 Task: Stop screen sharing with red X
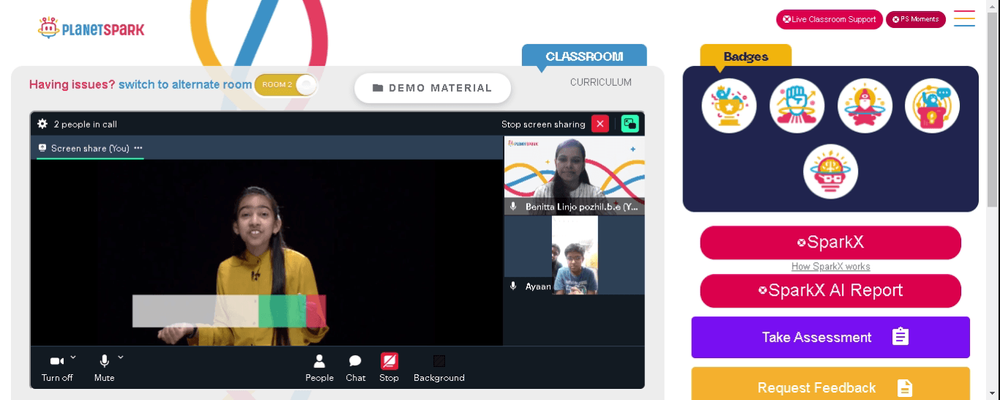[x=600, y=124]
